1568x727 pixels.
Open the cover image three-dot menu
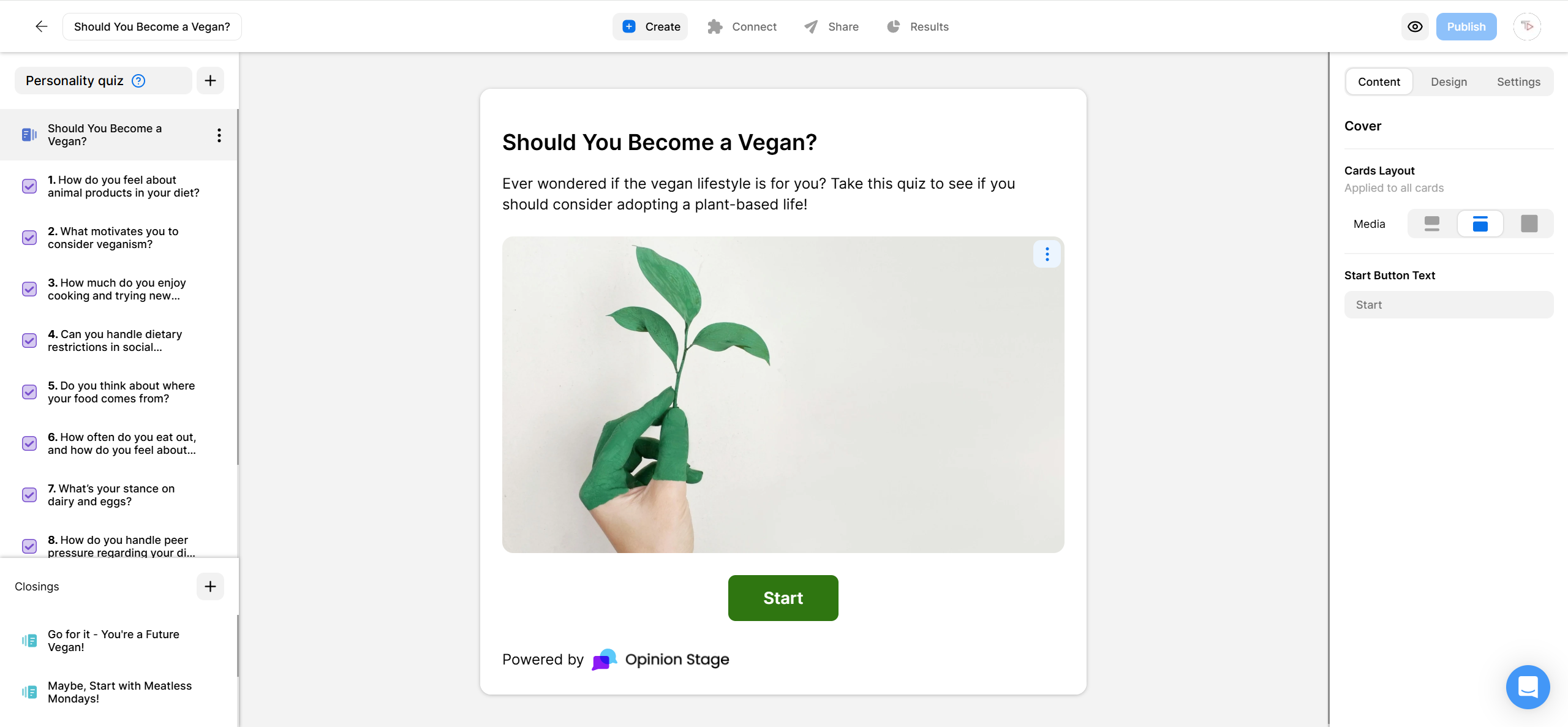point(1047,254)
